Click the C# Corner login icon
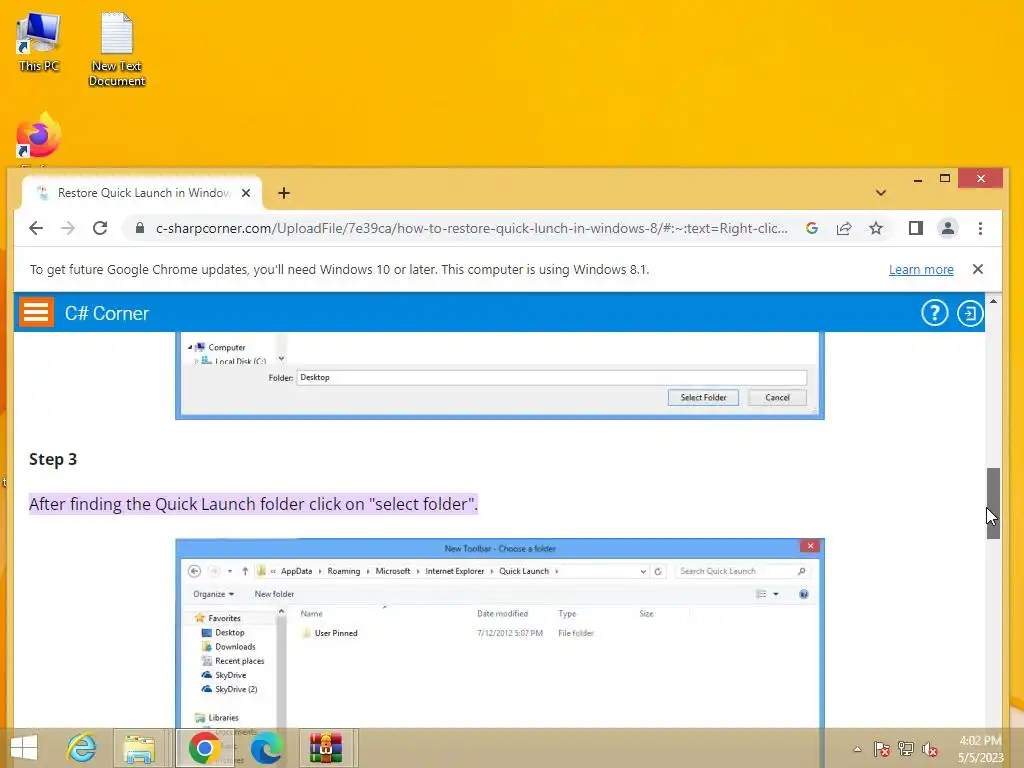Image resolution: width=1024 pixels, height=768 pixels. (x=970, y=313)
